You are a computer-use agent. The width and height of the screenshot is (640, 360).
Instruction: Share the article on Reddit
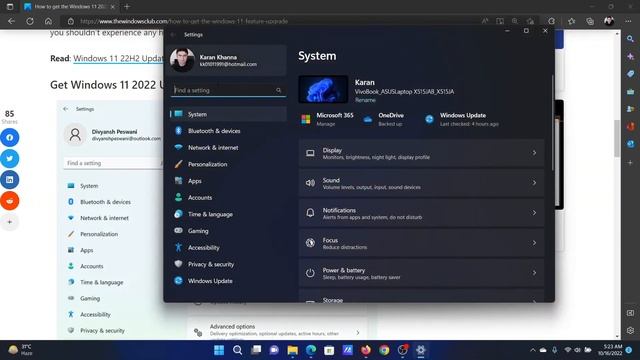[x=9, y=201]
